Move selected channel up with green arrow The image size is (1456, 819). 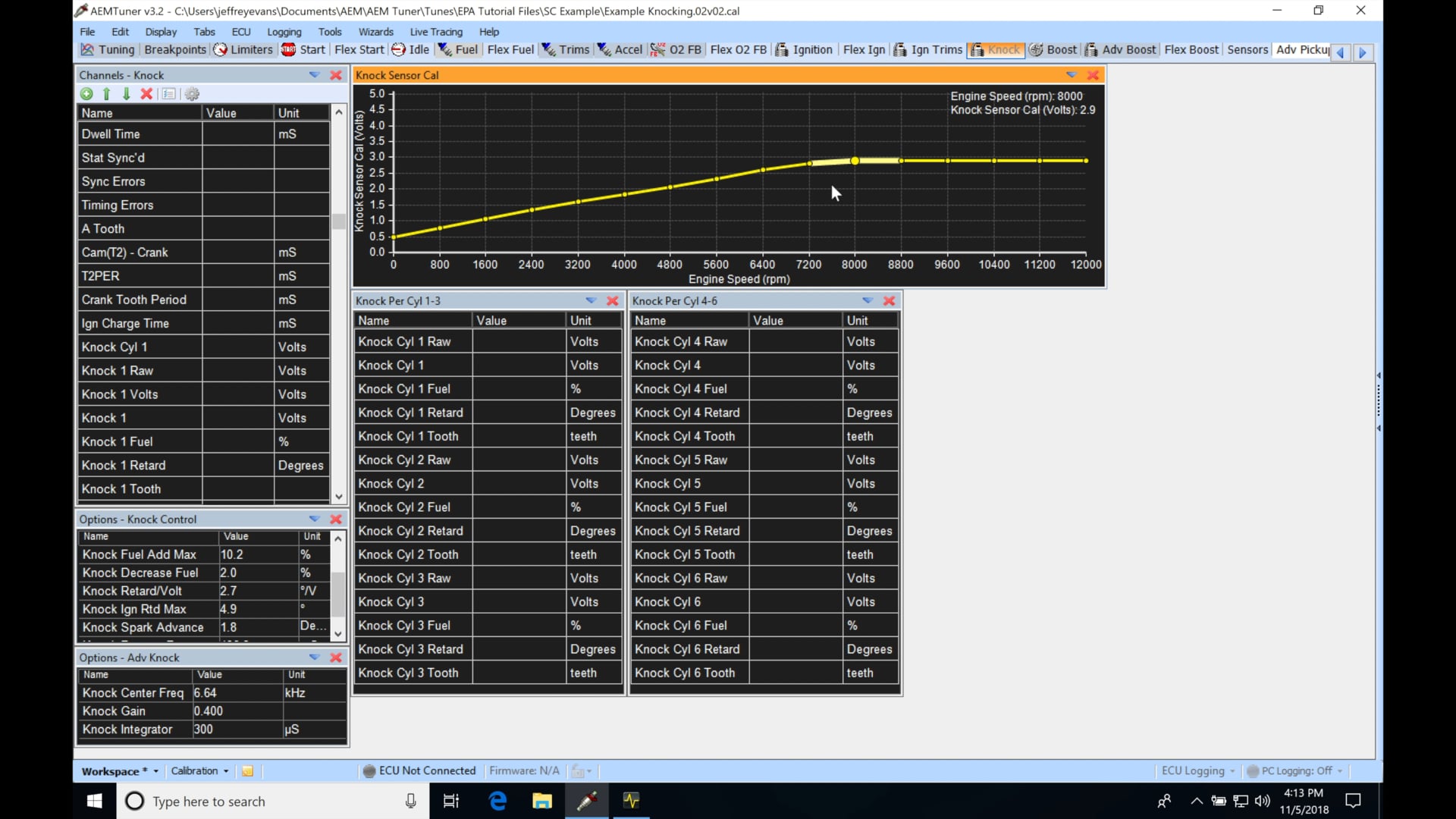coord(106,93)
